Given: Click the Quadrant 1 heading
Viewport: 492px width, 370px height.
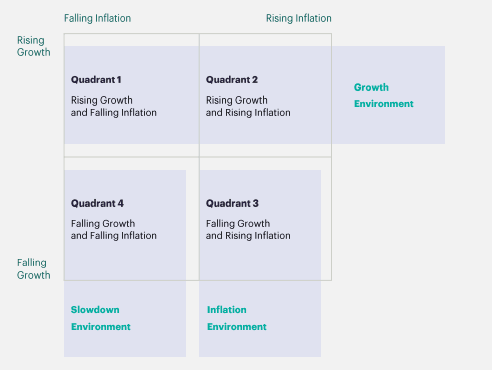Looking at the screenshot, I should coord(96,80).
